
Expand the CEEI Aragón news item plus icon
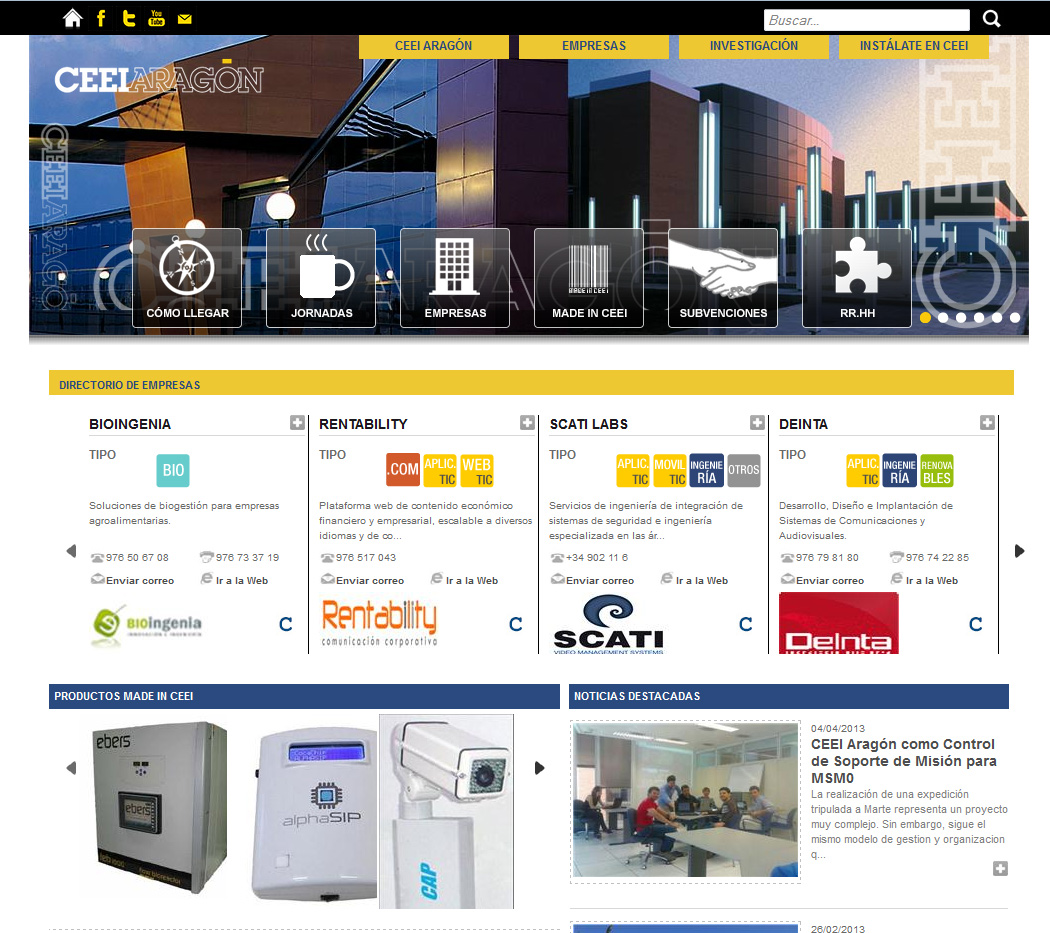pyautogui.click(x=1000, y=868)
